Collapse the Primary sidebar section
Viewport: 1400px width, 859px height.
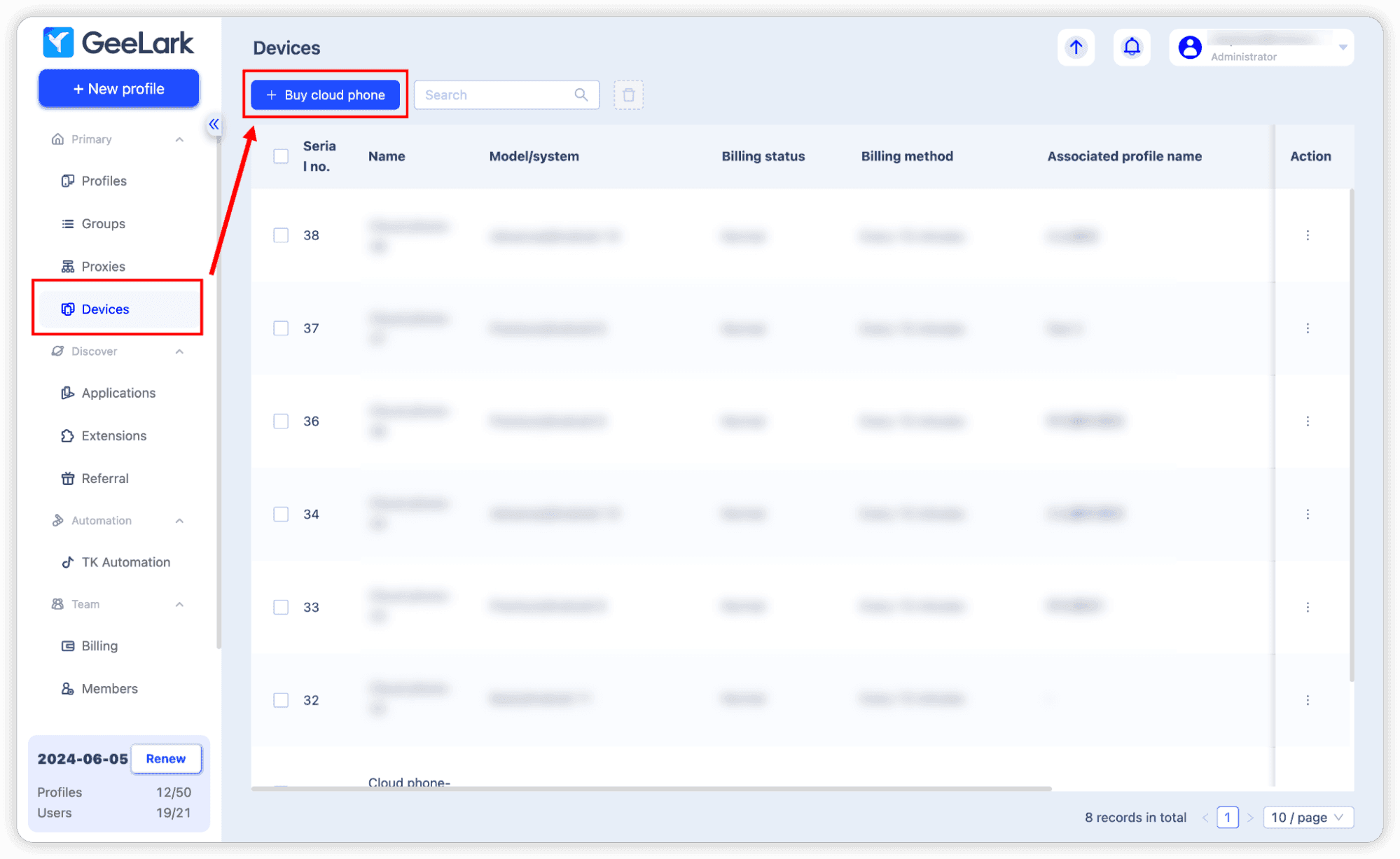(x=179, y=139)
